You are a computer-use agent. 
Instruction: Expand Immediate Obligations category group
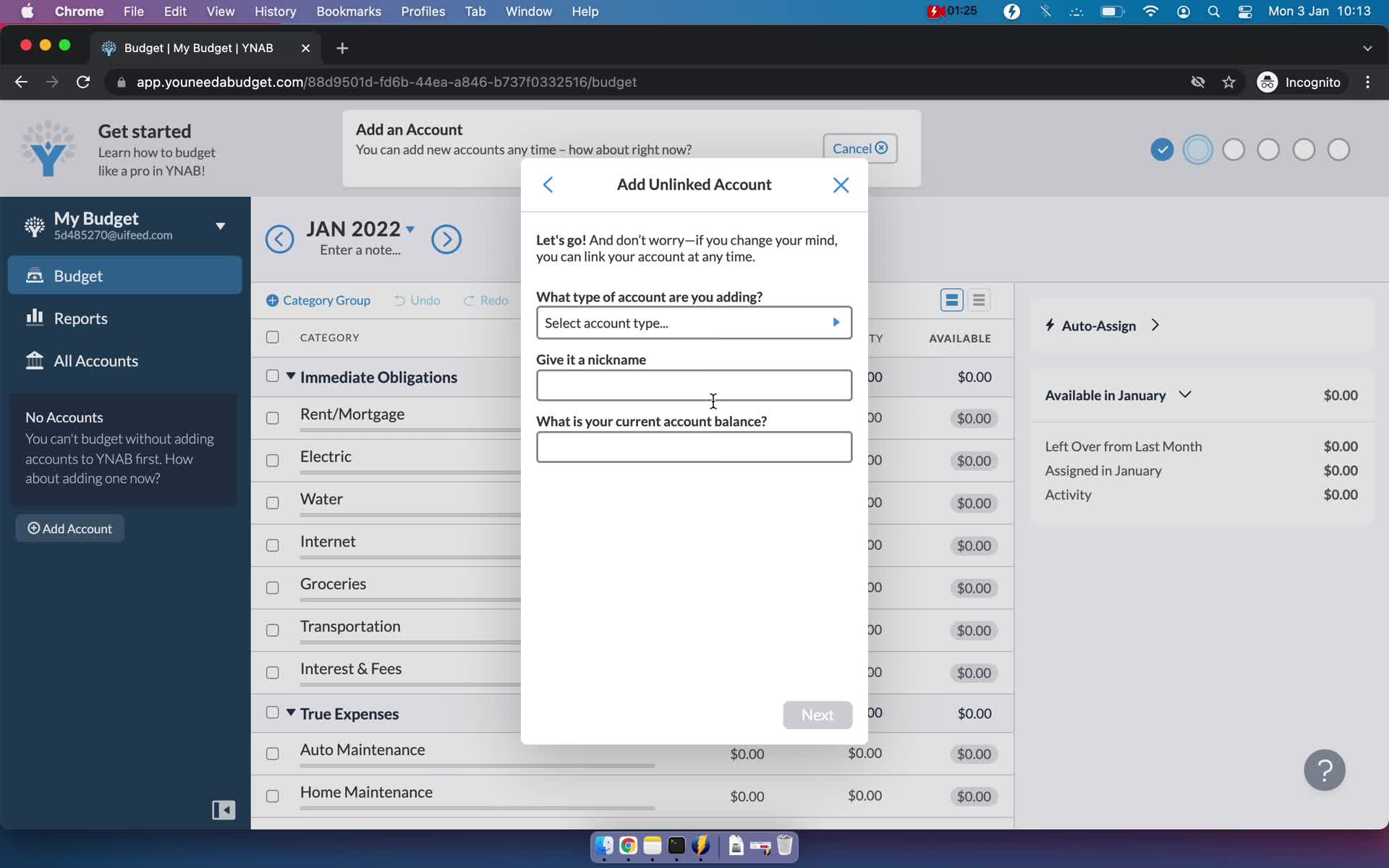290,377
